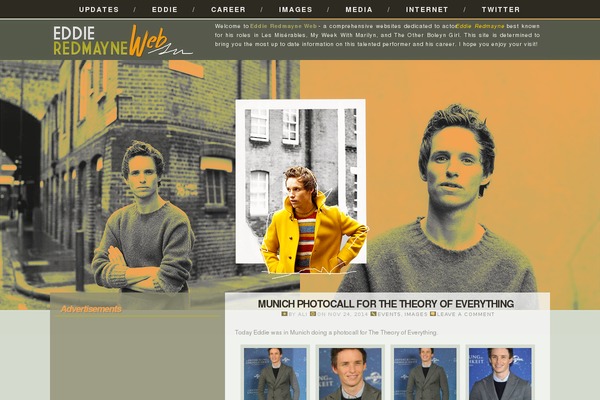The height and width of the screenshot is (400, 600).
Task: Open the Media menu item
Action: [359, 10]
